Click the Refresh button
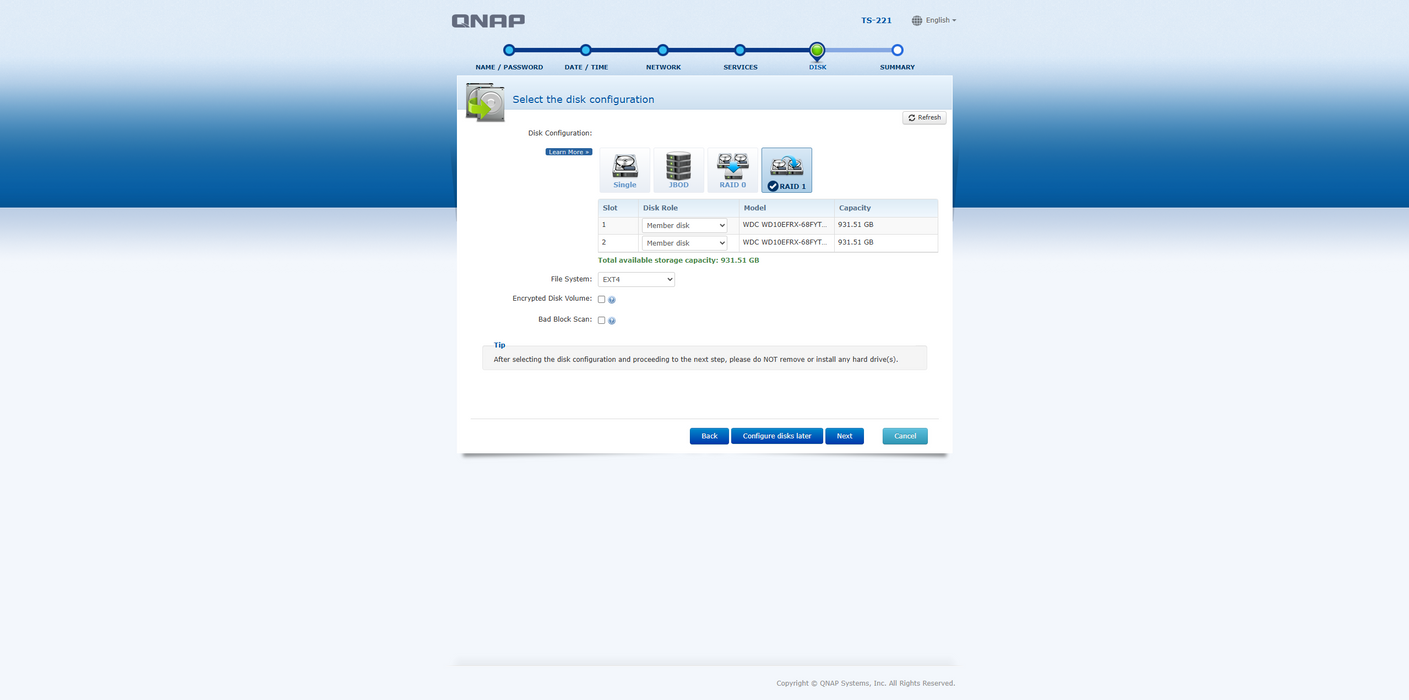This screenshot has width=1409, height=700. click(x=924, y=118)
